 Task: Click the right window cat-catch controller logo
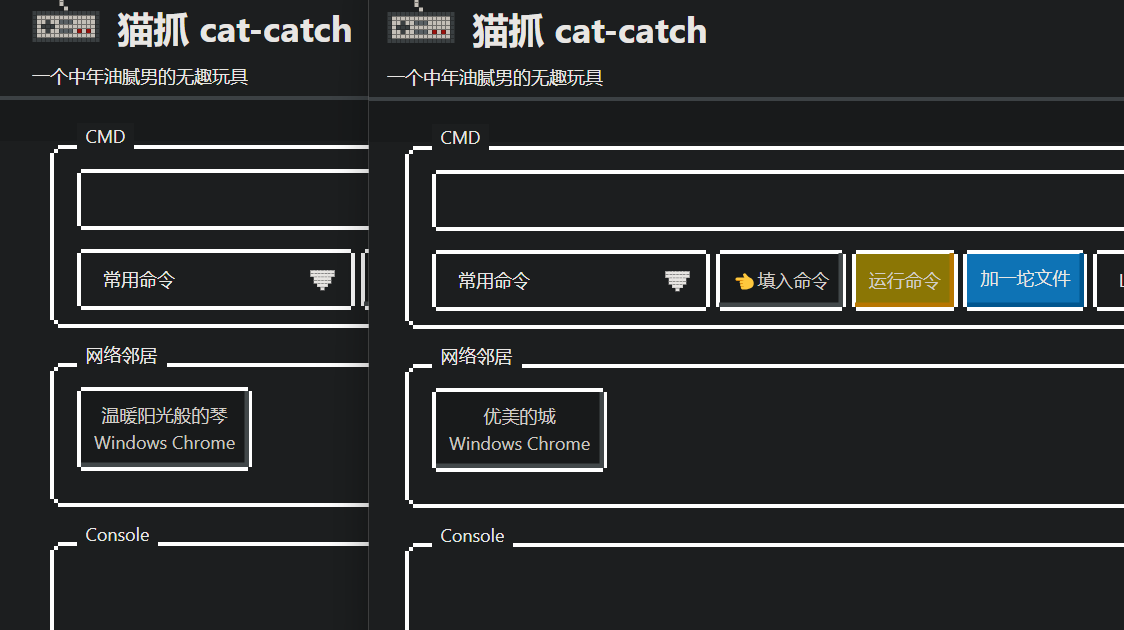click(x=421, y=22)
